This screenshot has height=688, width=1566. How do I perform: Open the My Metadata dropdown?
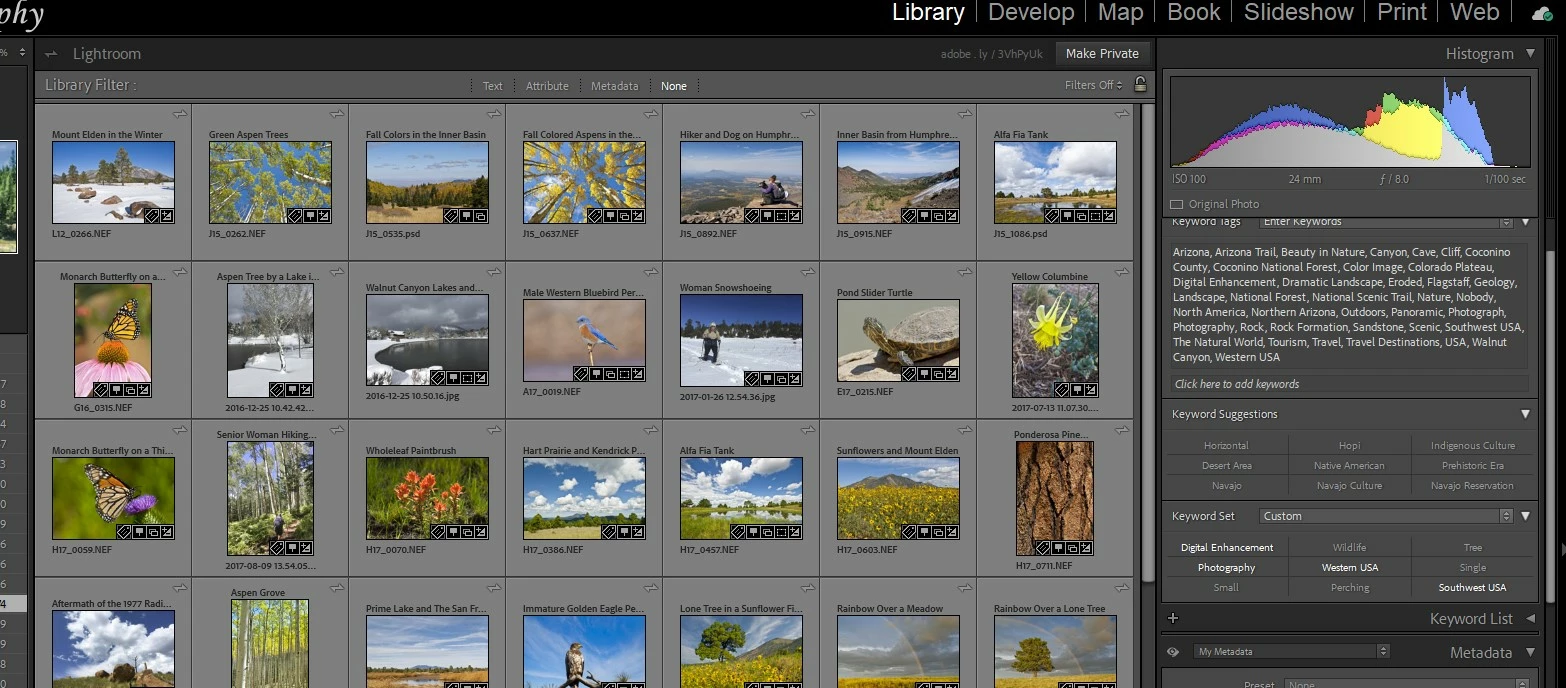[x=1291, y=651]
